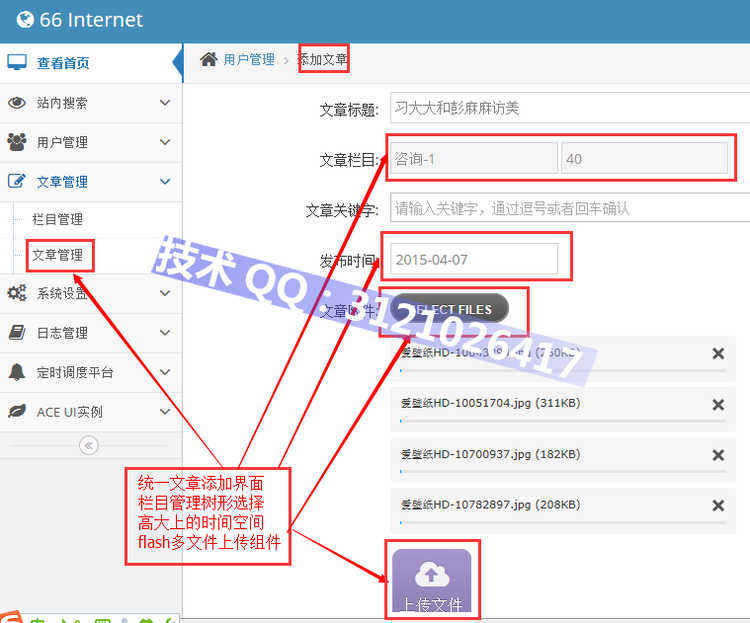Click the 文章标题 input field
The height and width of the screenshot is (623, 750).
(570, 108)
